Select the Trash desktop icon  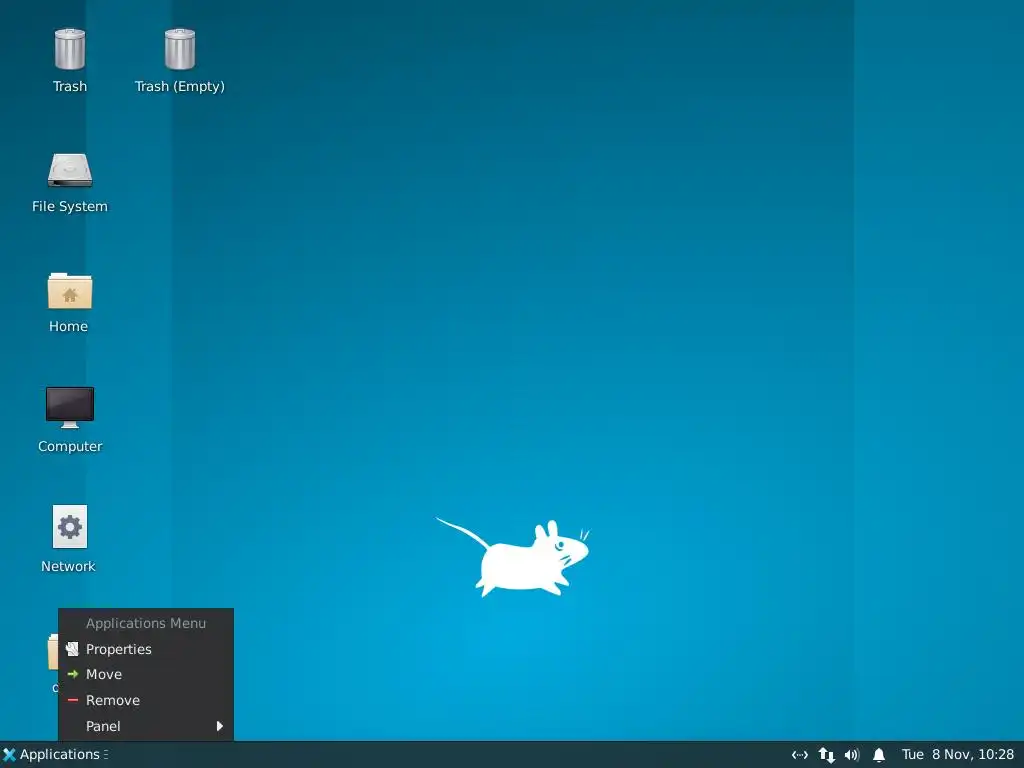pyautogui.click(x=70, y=50)
